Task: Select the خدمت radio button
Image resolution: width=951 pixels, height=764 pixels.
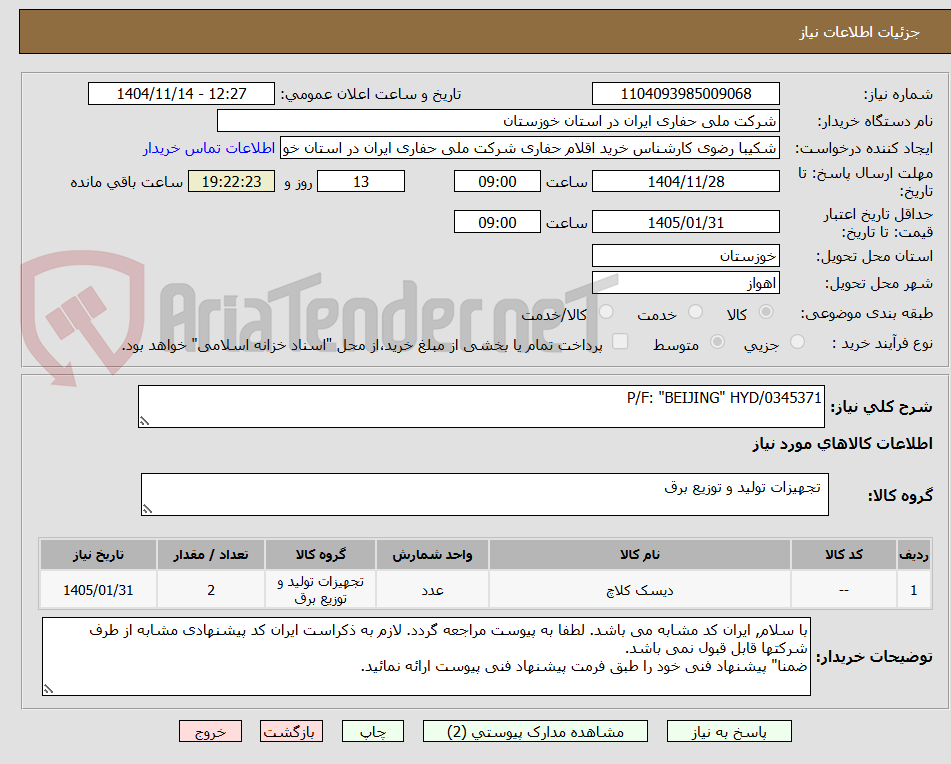Action: (x=695, y=312)
